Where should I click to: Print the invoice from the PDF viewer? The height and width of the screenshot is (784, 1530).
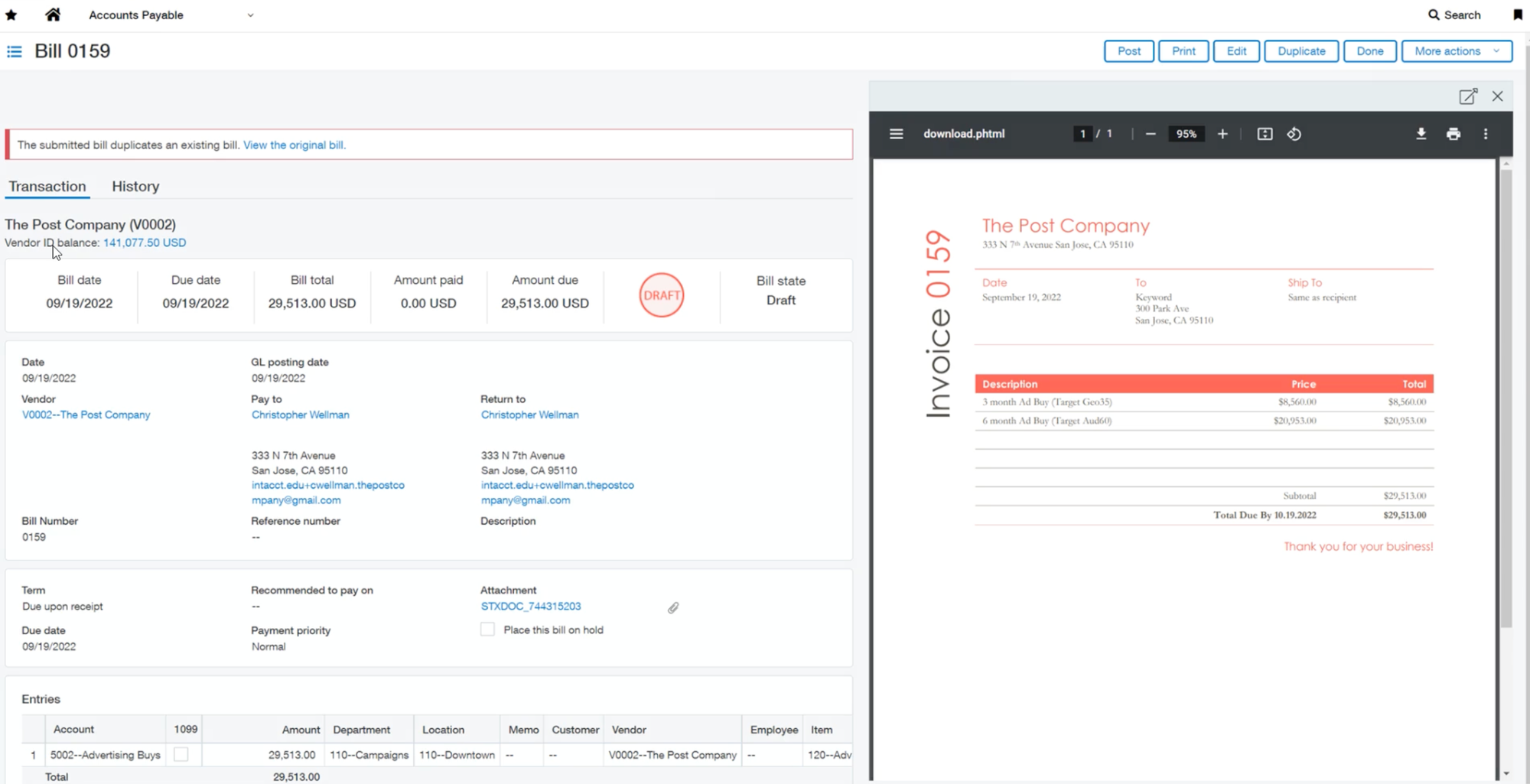click(1453, 134)
